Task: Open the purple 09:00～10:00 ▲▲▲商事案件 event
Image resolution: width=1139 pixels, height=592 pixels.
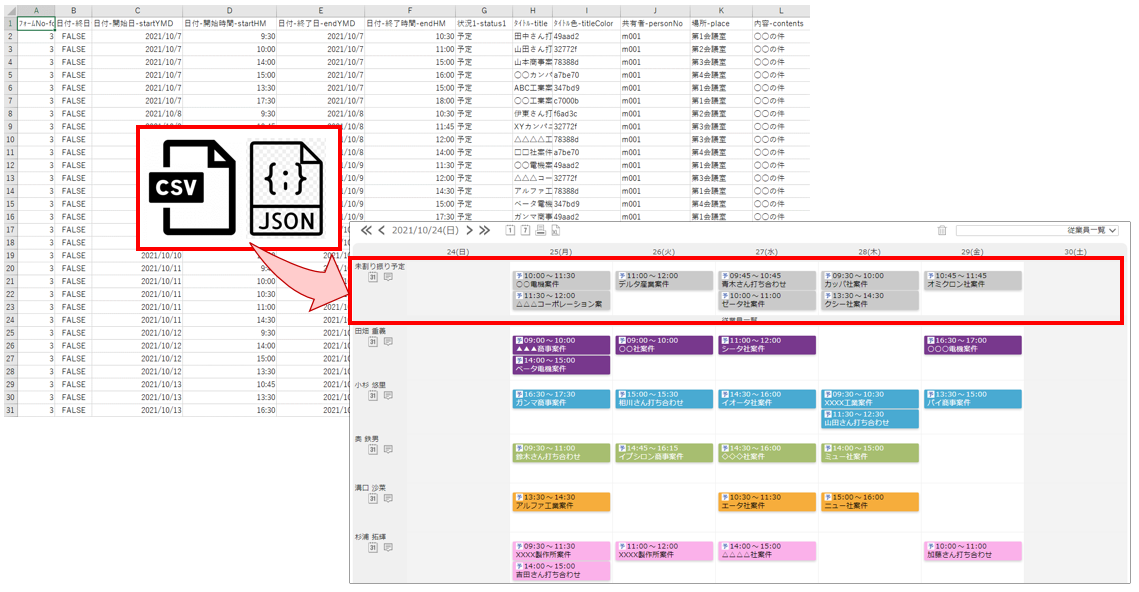Action: point(561,345)
